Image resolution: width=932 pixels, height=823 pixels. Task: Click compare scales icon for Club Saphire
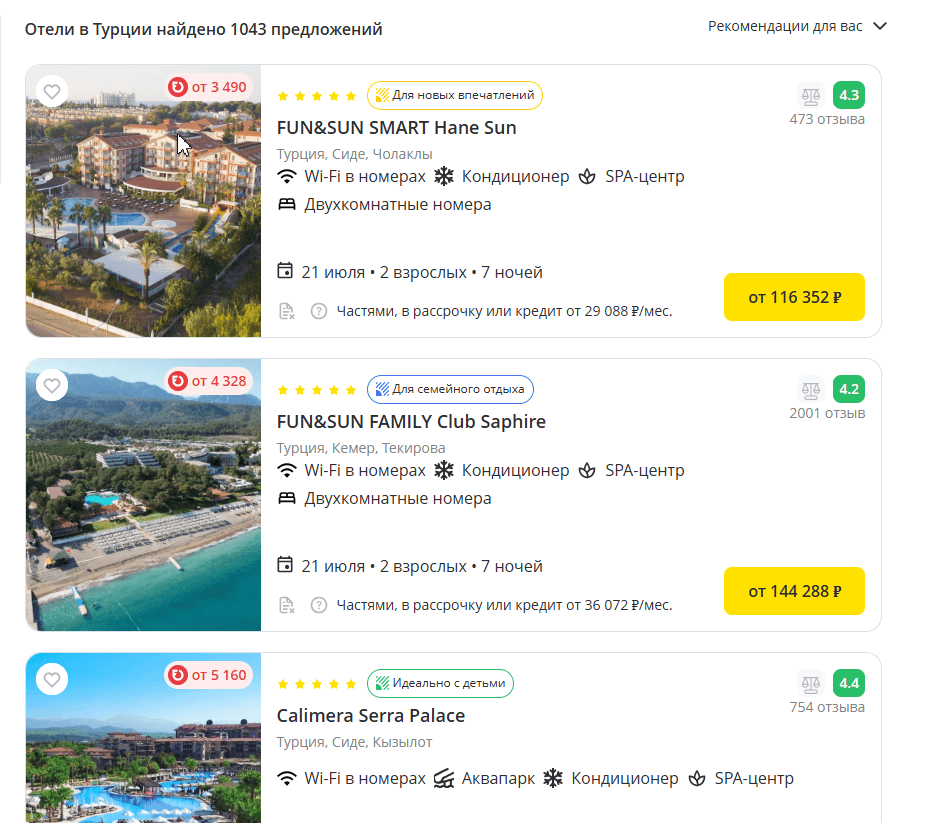[810, 390]
